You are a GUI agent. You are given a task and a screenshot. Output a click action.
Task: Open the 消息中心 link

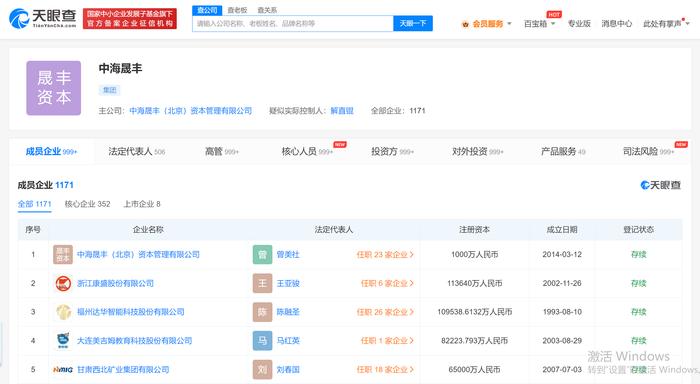[617, 24]
